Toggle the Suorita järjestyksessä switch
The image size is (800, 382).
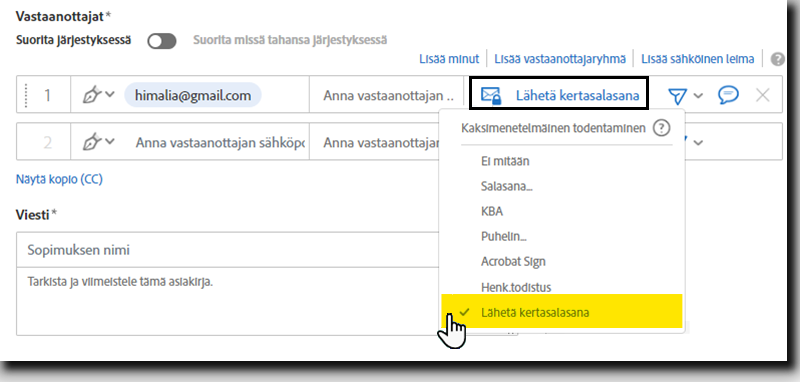(162, 41)
